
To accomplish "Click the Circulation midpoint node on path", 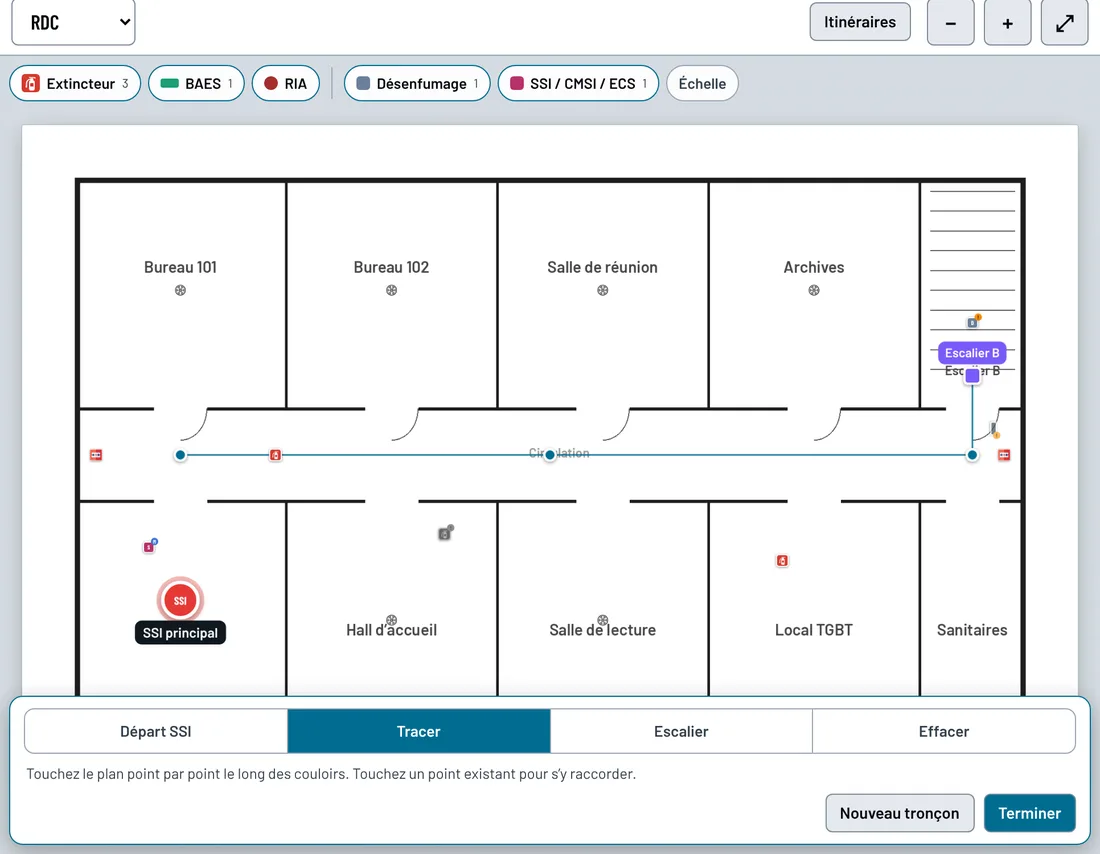I will (550, 455).
